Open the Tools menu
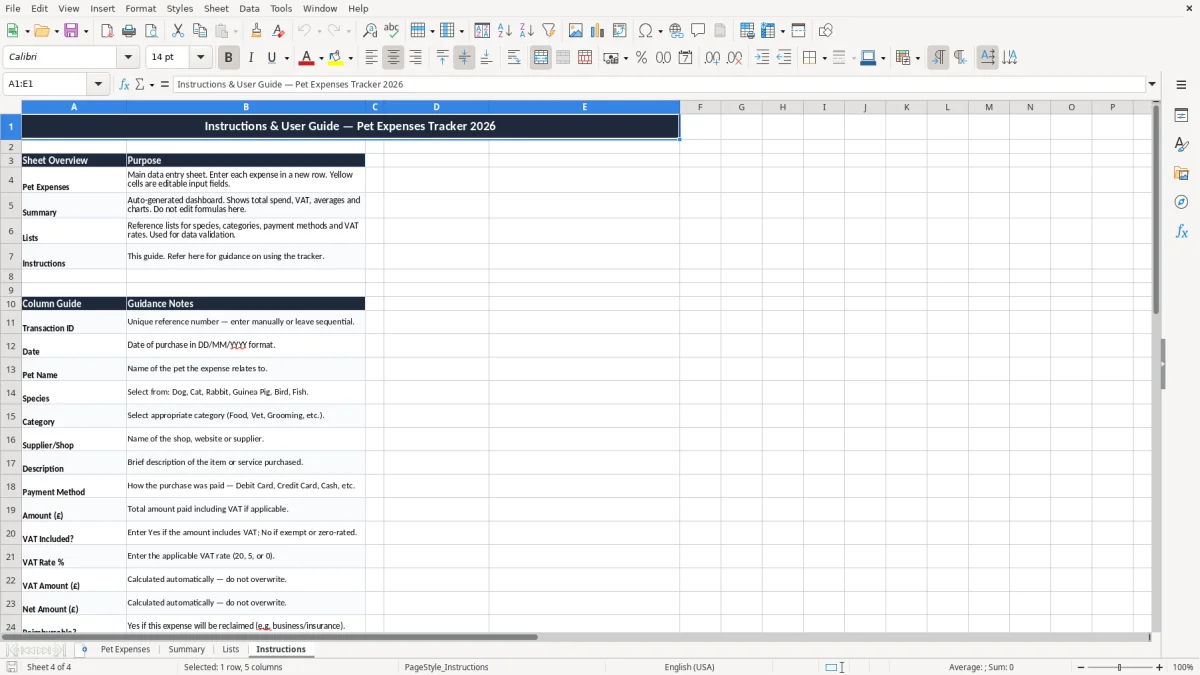Image resolution: width=1200 pixels, height=675 pixels. 281,8
